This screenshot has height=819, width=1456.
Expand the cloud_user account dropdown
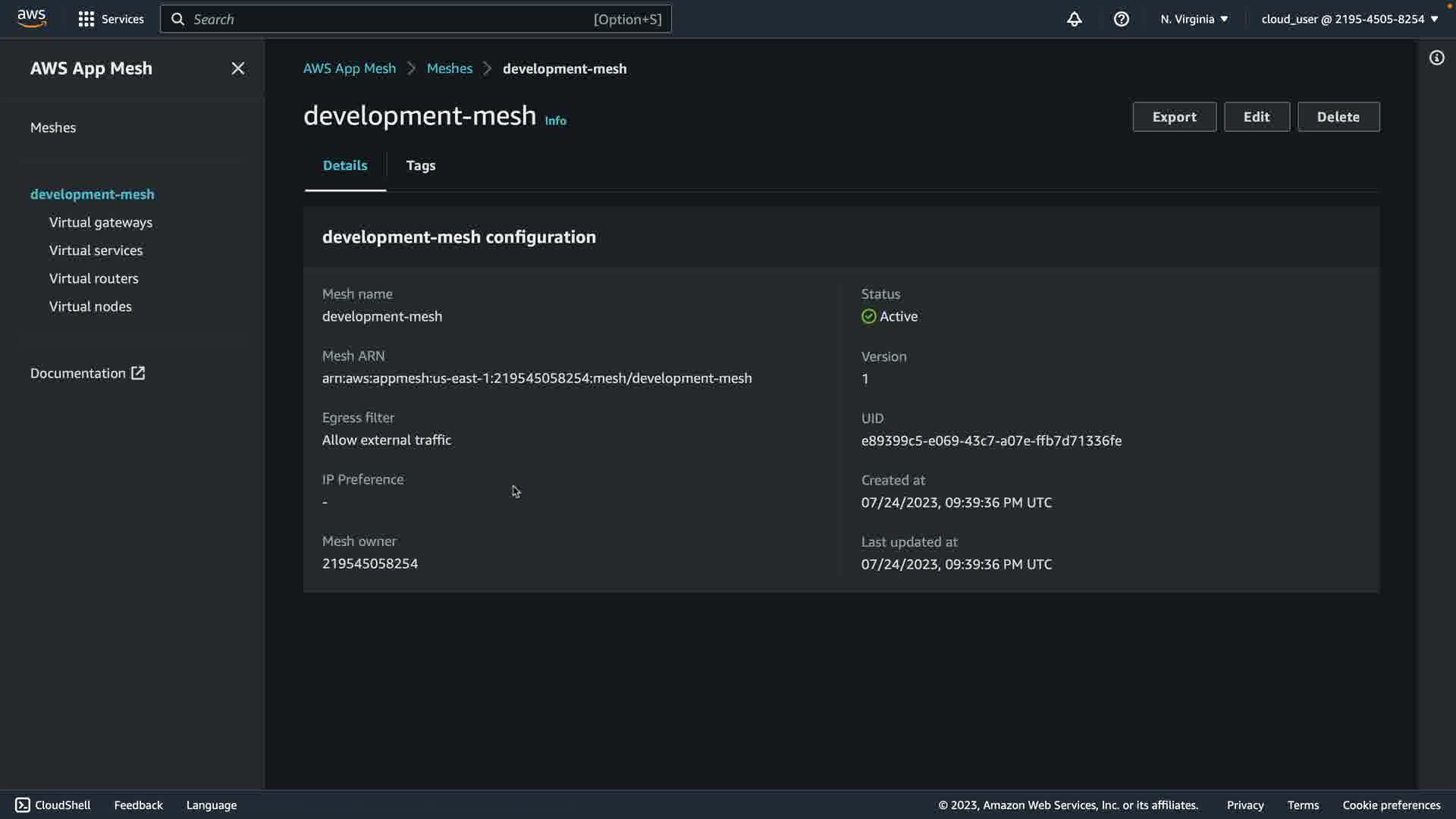pos(1349,19)
